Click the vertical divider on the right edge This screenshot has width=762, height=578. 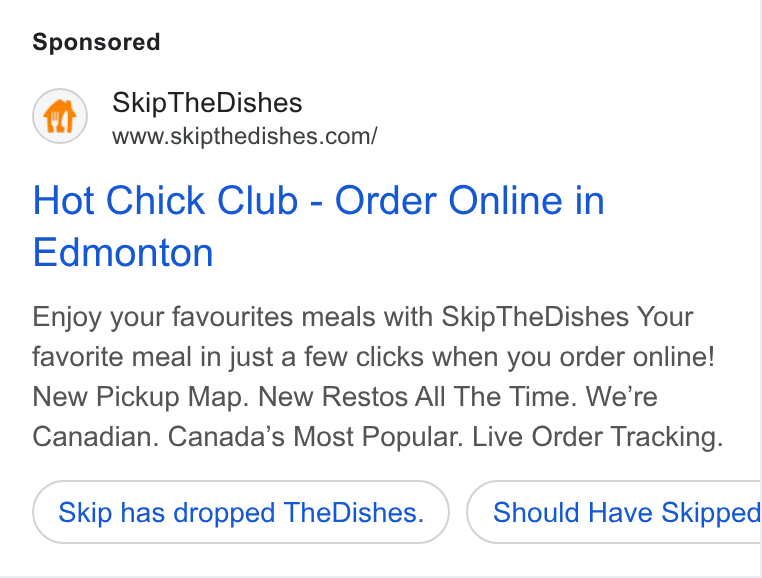pos(760,289)
